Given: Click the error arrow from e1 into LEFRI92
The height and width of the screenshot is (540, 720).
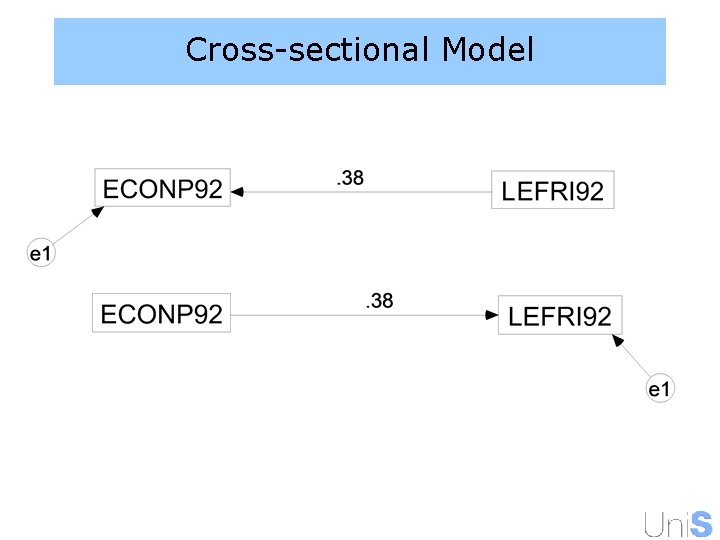Looking at the screenshot, I should click(x=632, y=359).
